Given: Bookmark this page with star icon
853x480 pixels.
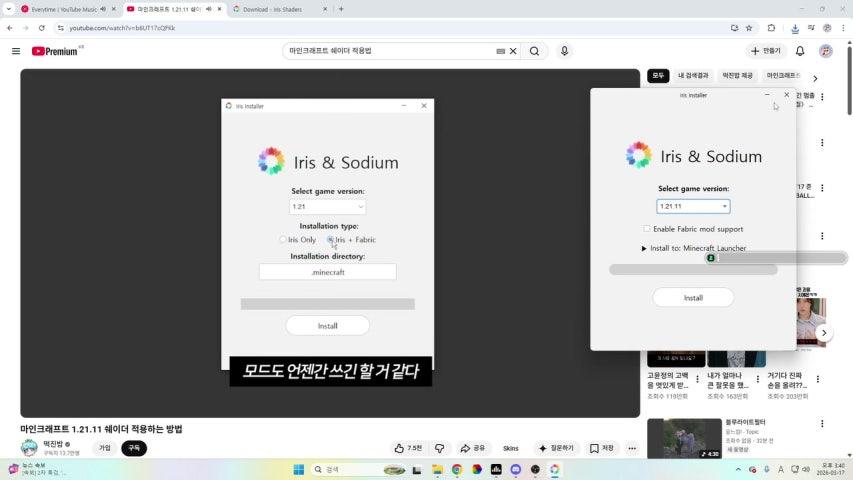Looking at the screenshot, I should click(x=749, y=28).
